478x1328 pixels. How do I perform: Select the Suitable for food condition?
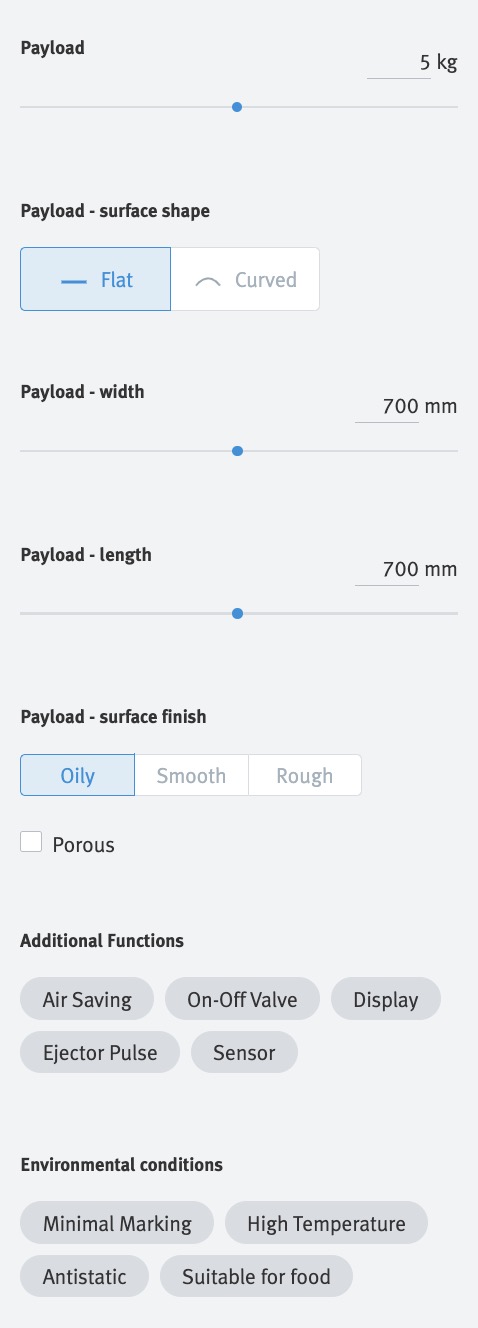click(257, 1277)
